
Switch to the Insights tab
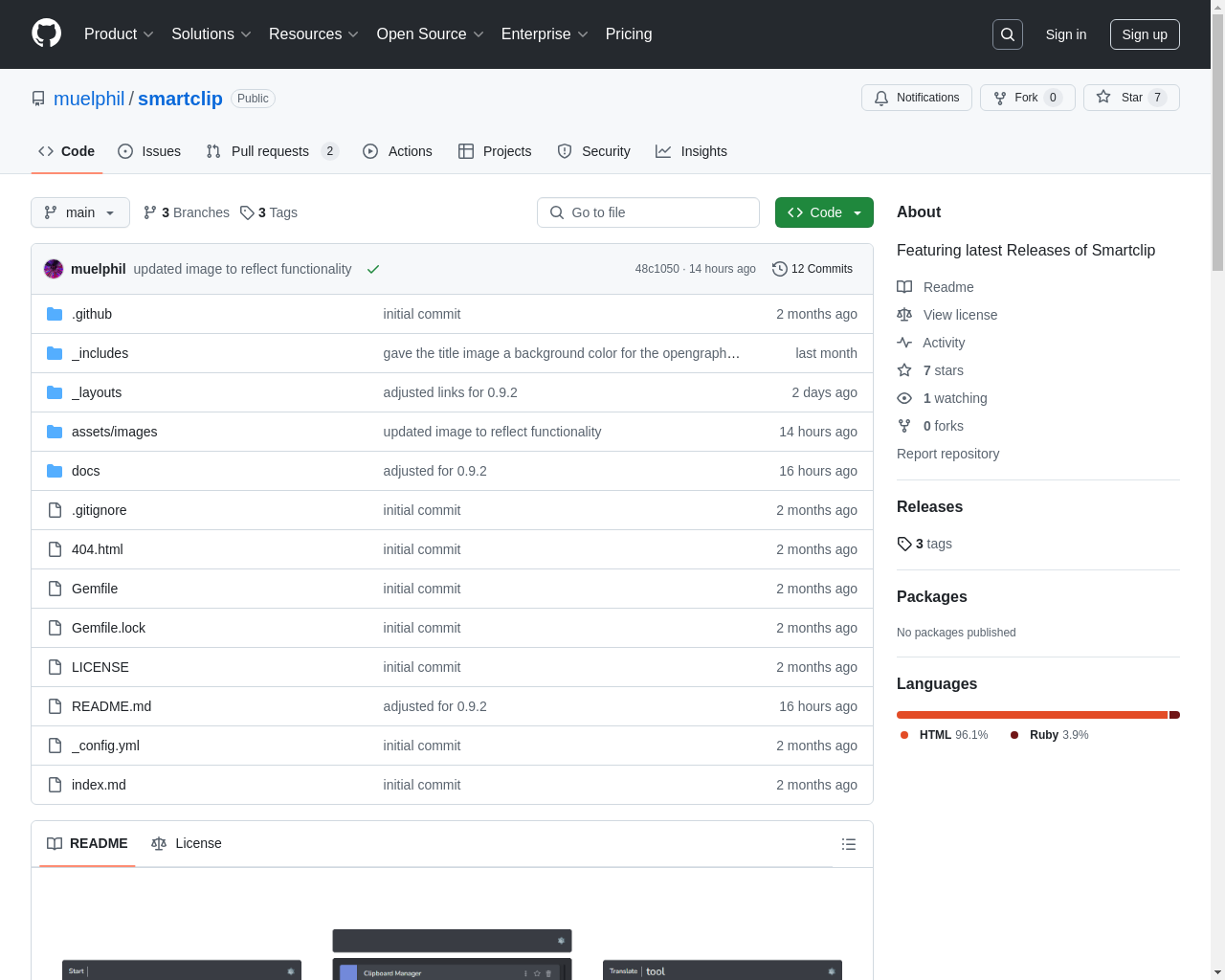point(691,151)
